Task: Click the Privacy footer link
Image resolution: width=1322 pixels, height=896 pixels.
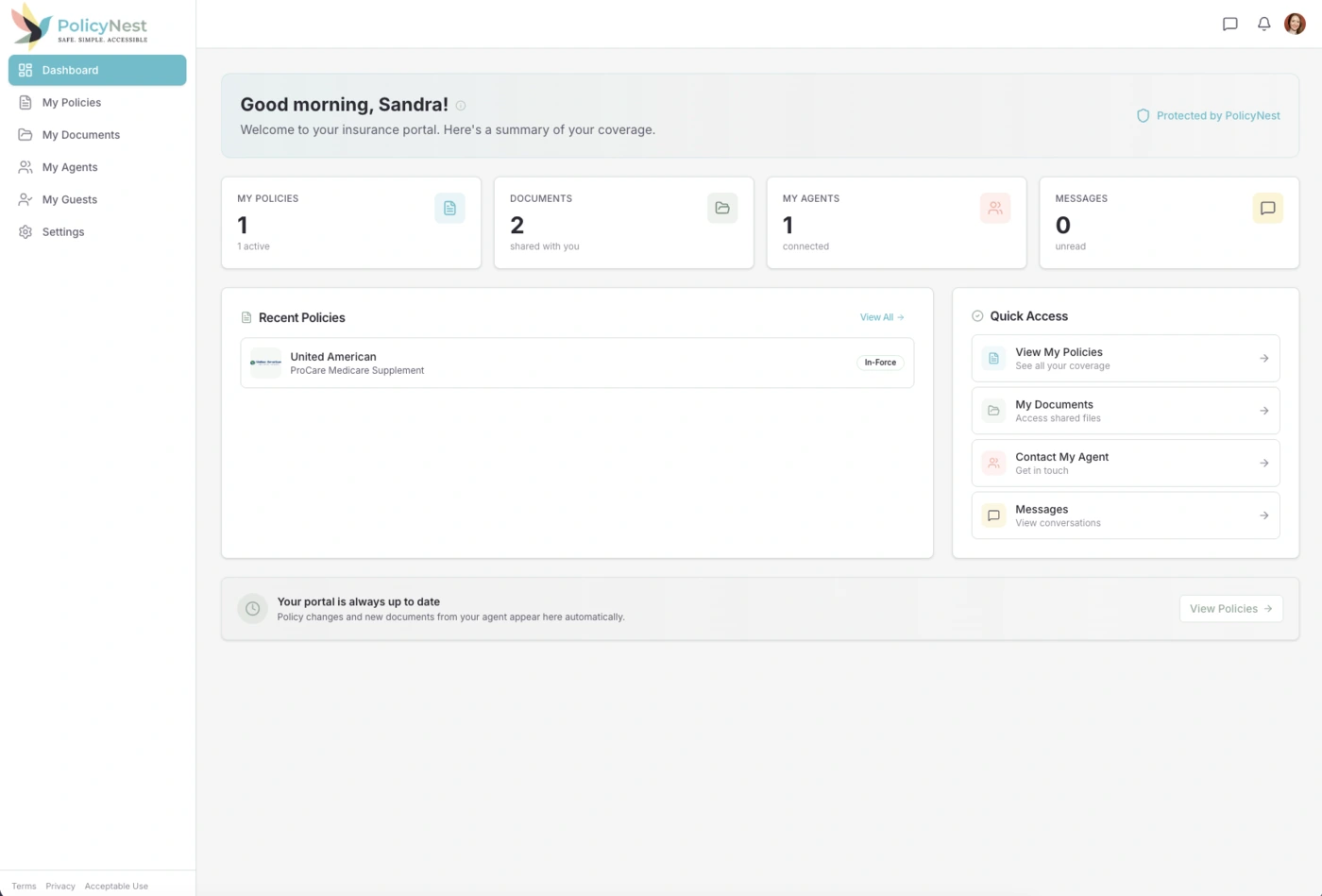Action: coord(60,887)
